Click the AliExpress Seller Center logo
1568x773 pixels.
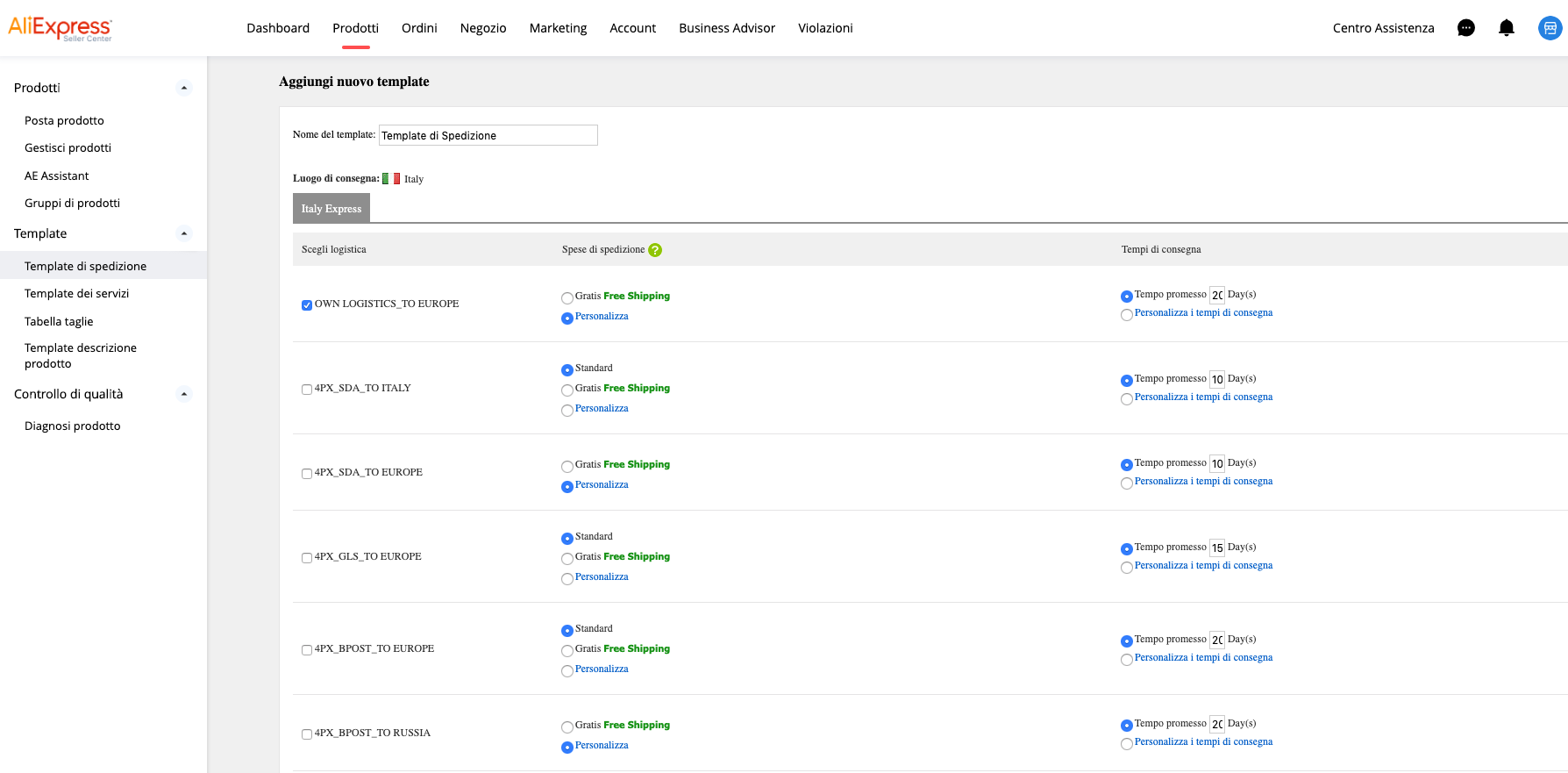click(61, 28)
